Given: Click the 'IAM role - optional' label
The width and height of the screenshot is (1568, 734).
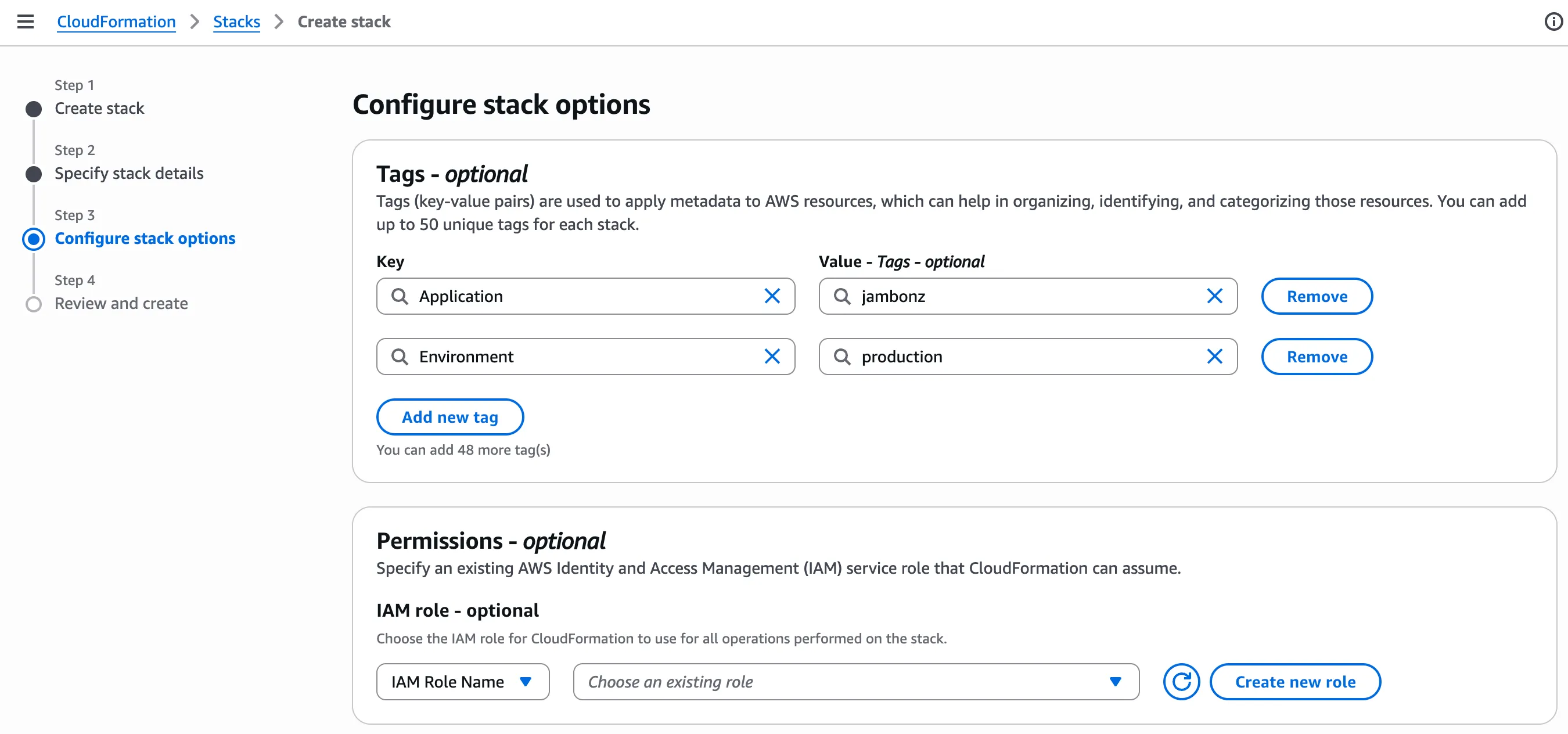Looking at the screenshot, I should click(x=457, y=610).
